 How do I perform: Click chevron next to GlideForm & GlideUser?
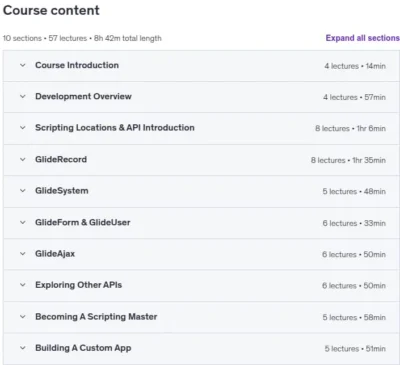[23, 222]
